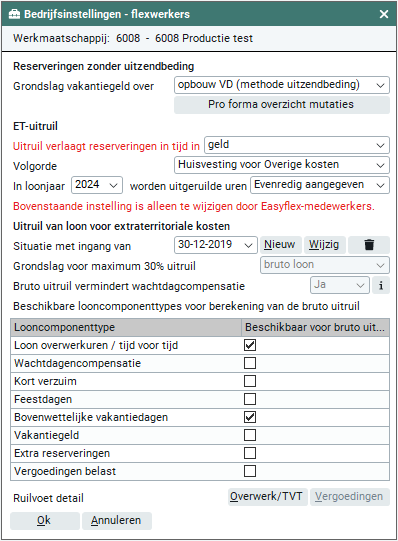
Task: Delete situation with the trash can icon
Action: 369,245
